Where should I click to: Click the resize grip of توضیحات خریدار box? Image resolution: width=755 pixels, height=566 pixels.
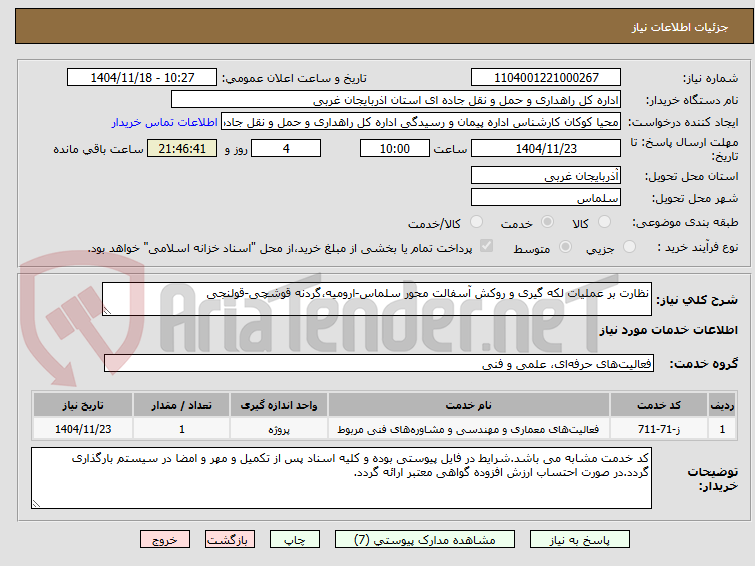36,503
